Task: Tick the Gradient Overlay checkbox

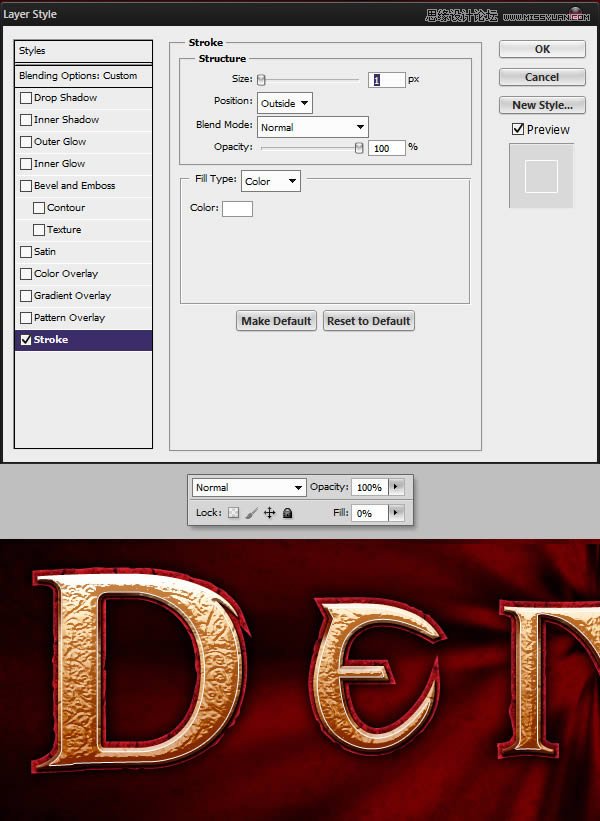Action: 26,296
